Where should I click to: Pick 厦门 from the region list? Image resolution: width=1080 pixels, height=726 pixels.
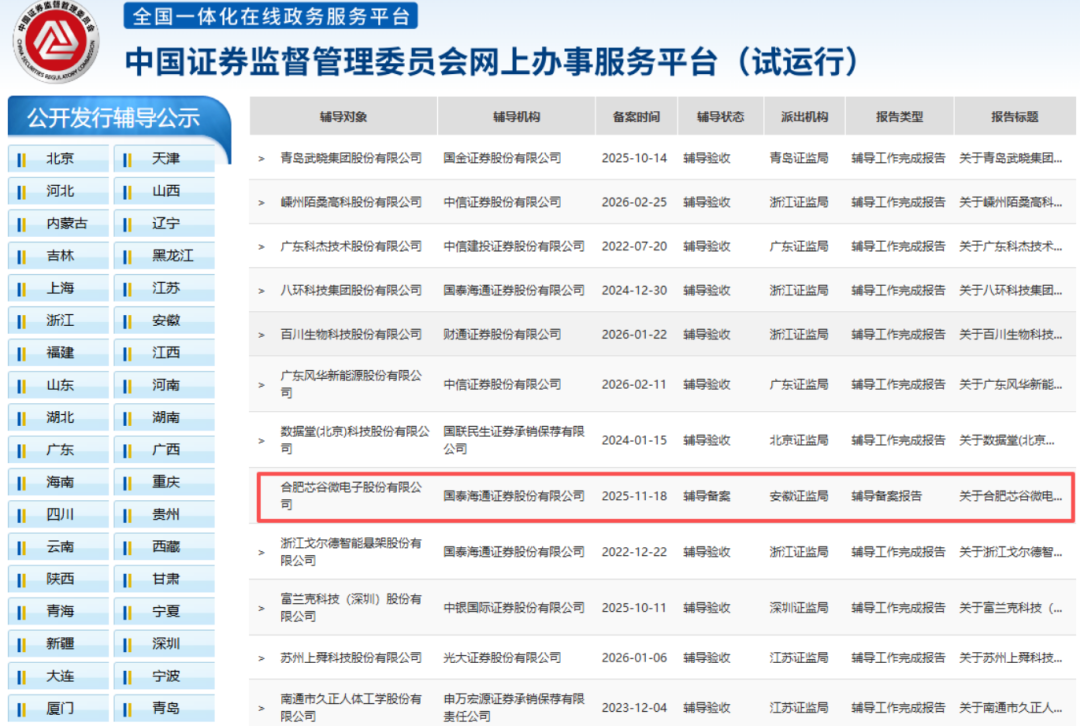59,709
